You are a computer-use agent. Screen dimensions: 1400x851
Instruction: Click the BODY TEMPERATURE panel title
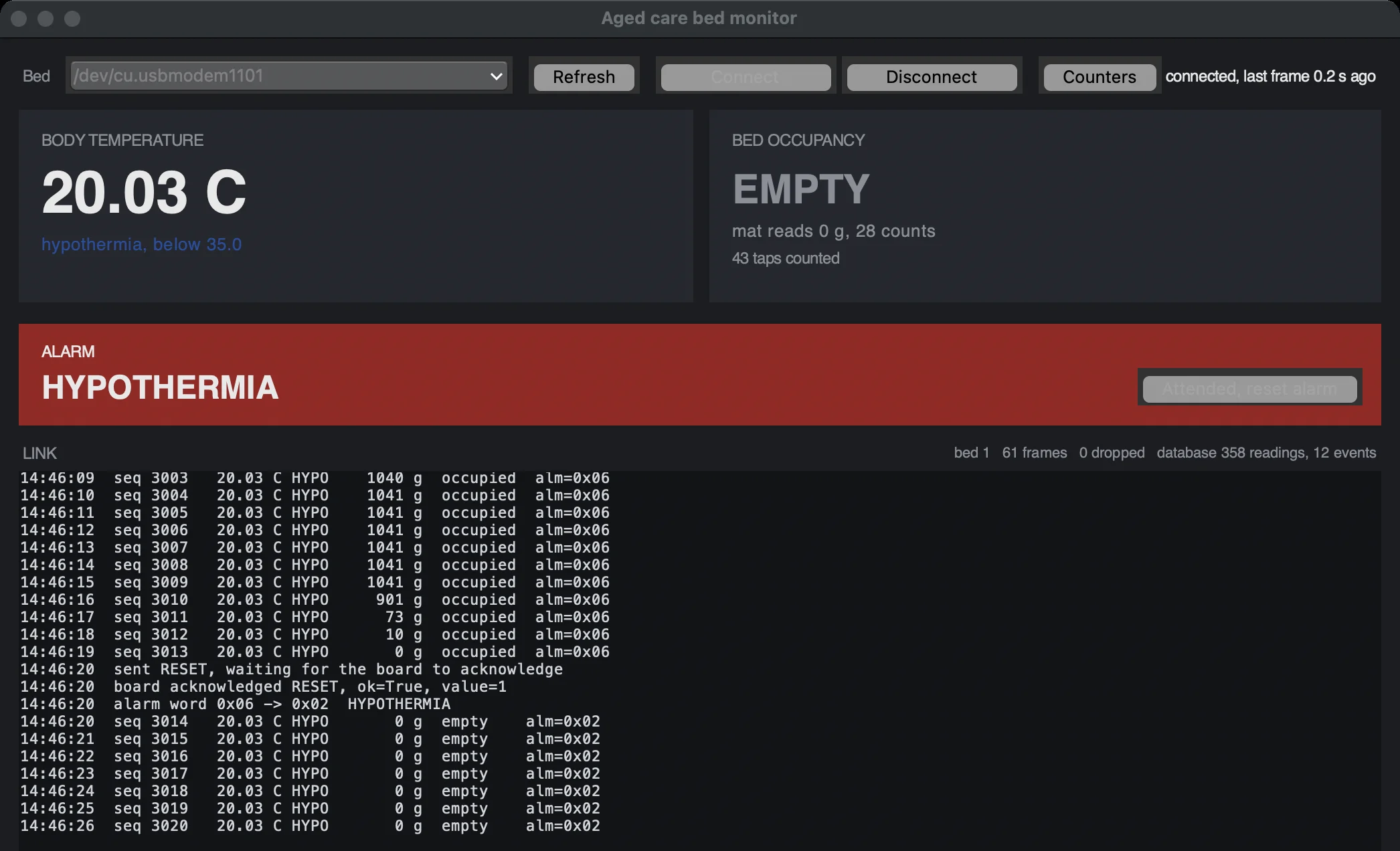(122, 140)
